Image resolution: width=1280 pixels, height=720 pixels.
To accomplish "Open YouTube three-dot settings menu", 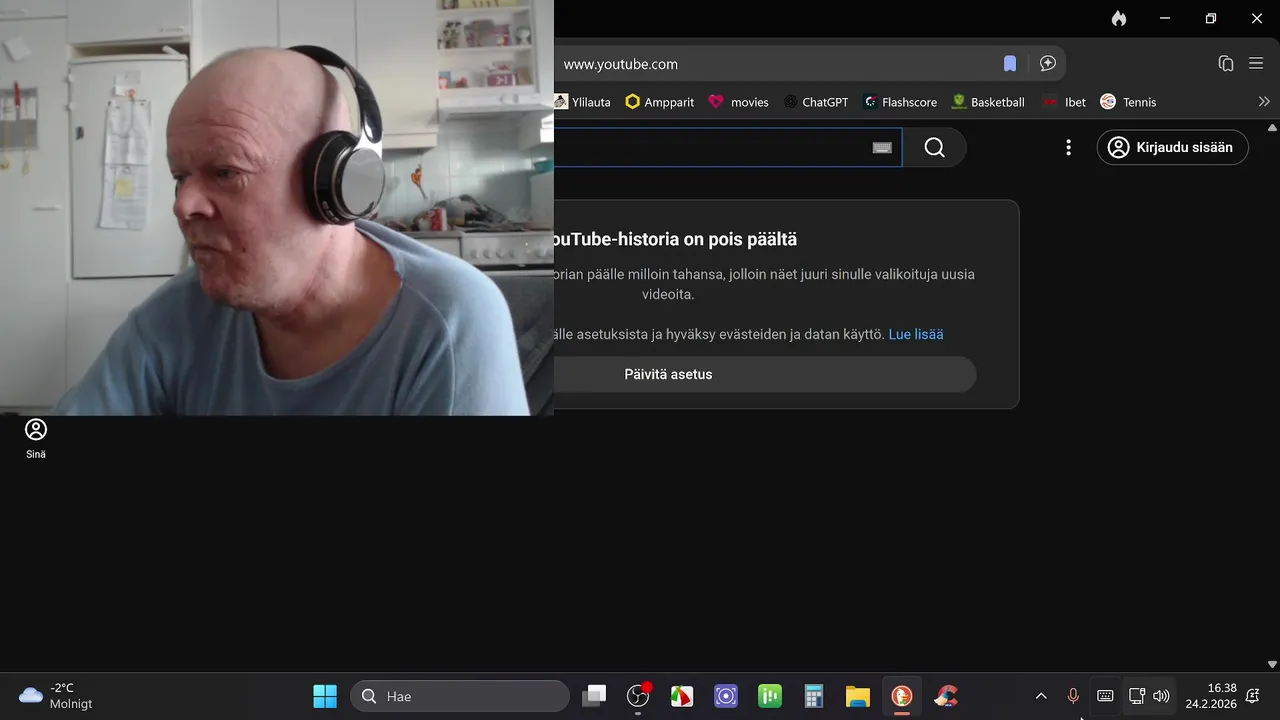I will (1068, 147).
